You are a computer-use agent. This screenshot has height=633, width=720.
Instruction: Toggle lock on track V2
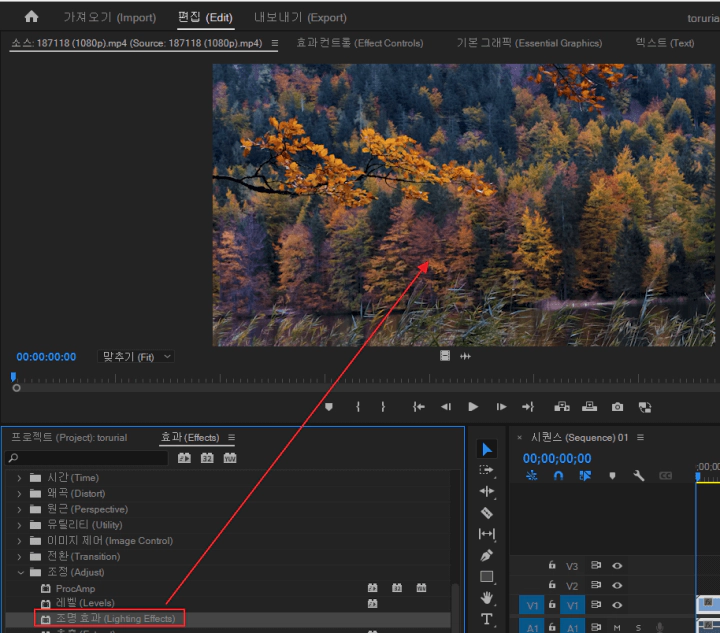pyautogui.click(x=552, y=585)
